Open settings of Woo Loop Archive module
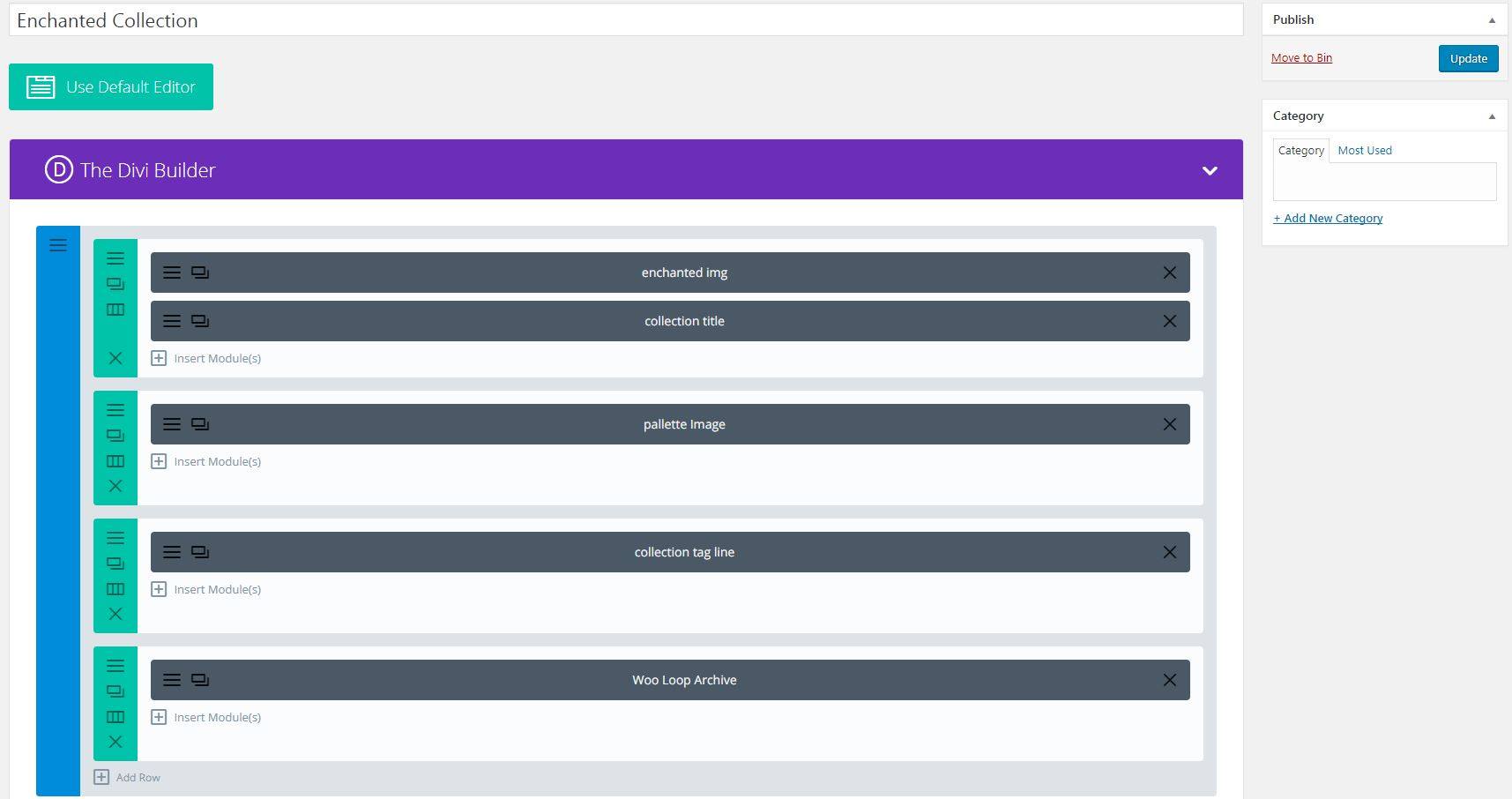This screenshot has width=1512, height=799. coord(172,680)
